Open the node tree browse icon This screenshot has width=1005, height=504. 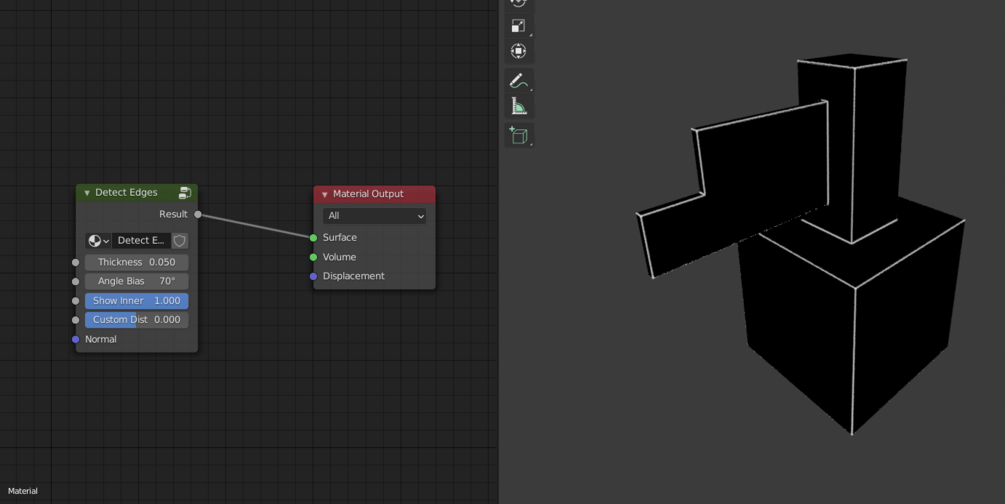98,240
